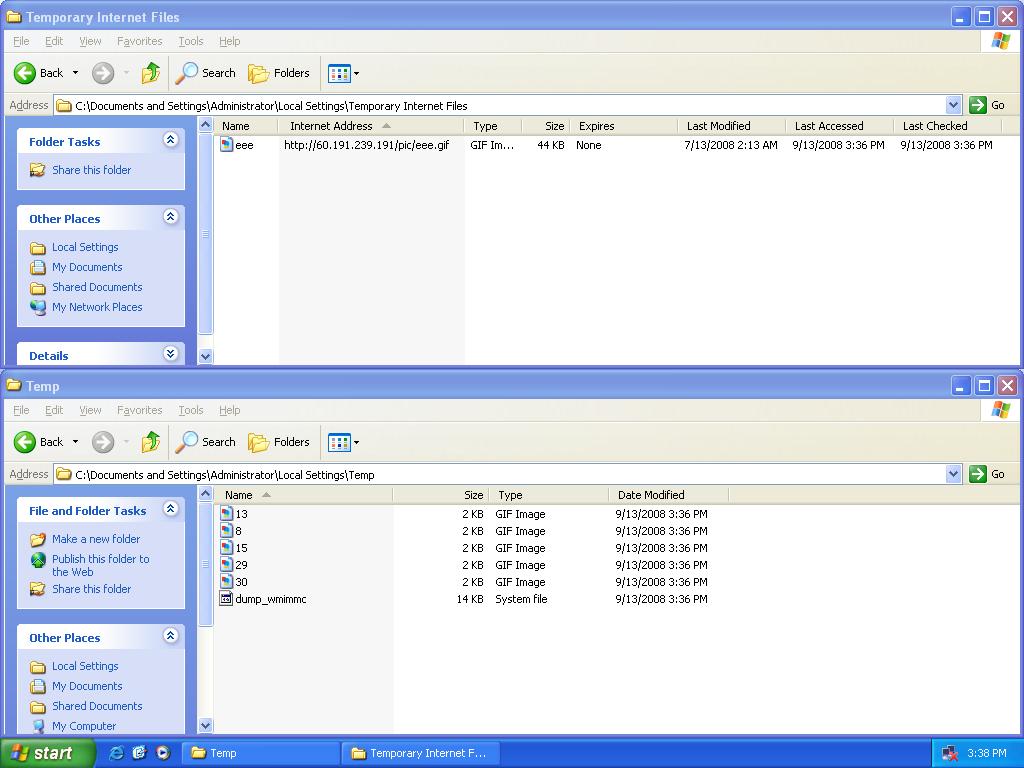Open Search in Temporary Internet Files toolbar
Image resolution: width=1024 pixels, height=768 pixels.
click(206, 73)
